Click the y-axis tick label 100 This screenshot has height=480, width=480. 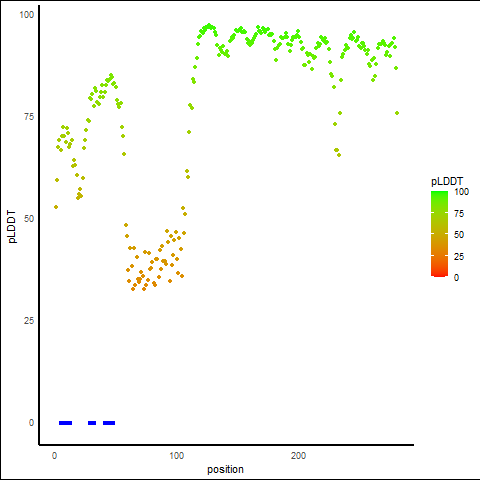(27, 15)
